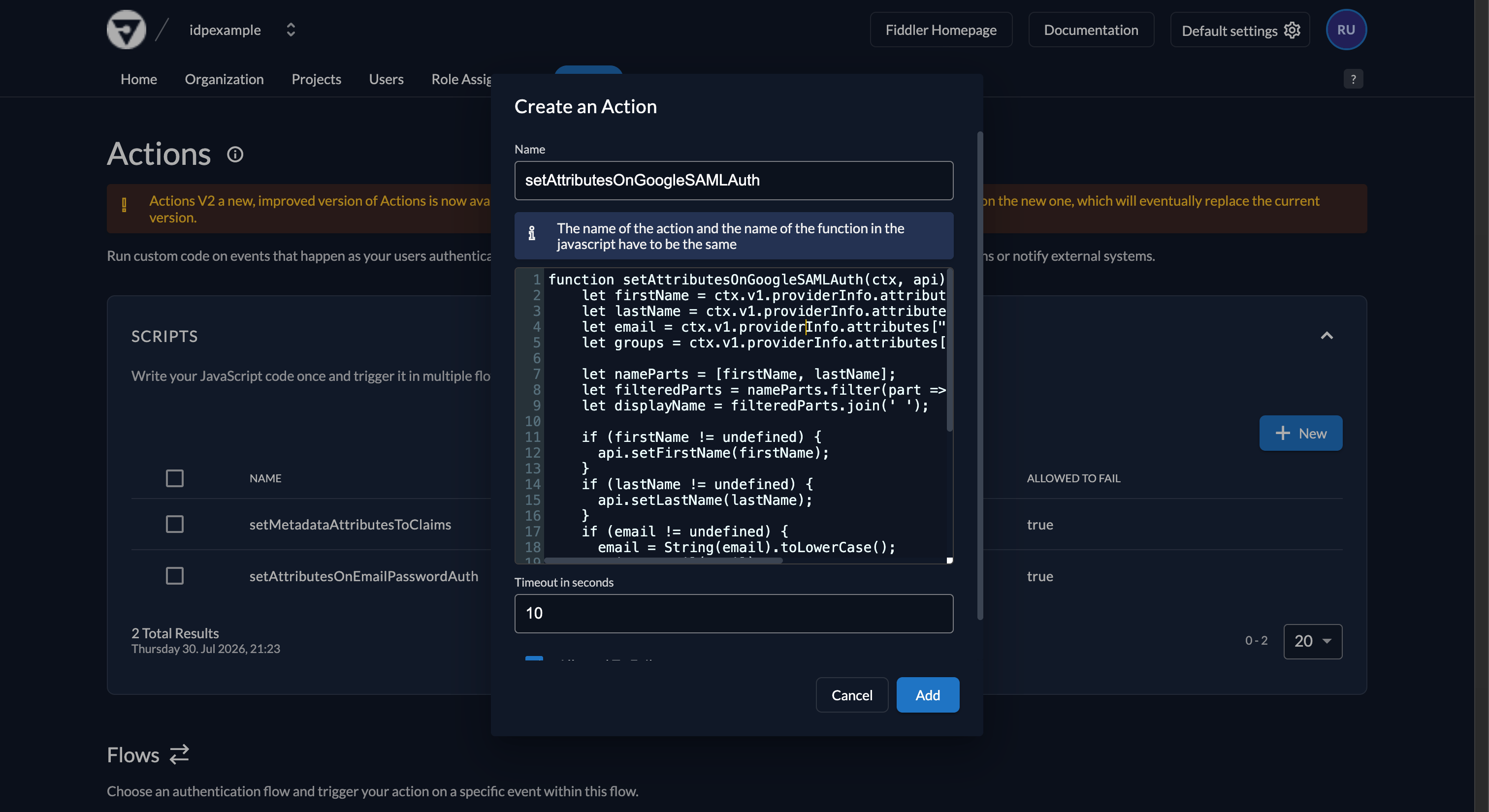Check the setMetadataAttributesToClaims row checkbox
The width and height of the screenshot is (1489, 812).
[x=175, y=524]
